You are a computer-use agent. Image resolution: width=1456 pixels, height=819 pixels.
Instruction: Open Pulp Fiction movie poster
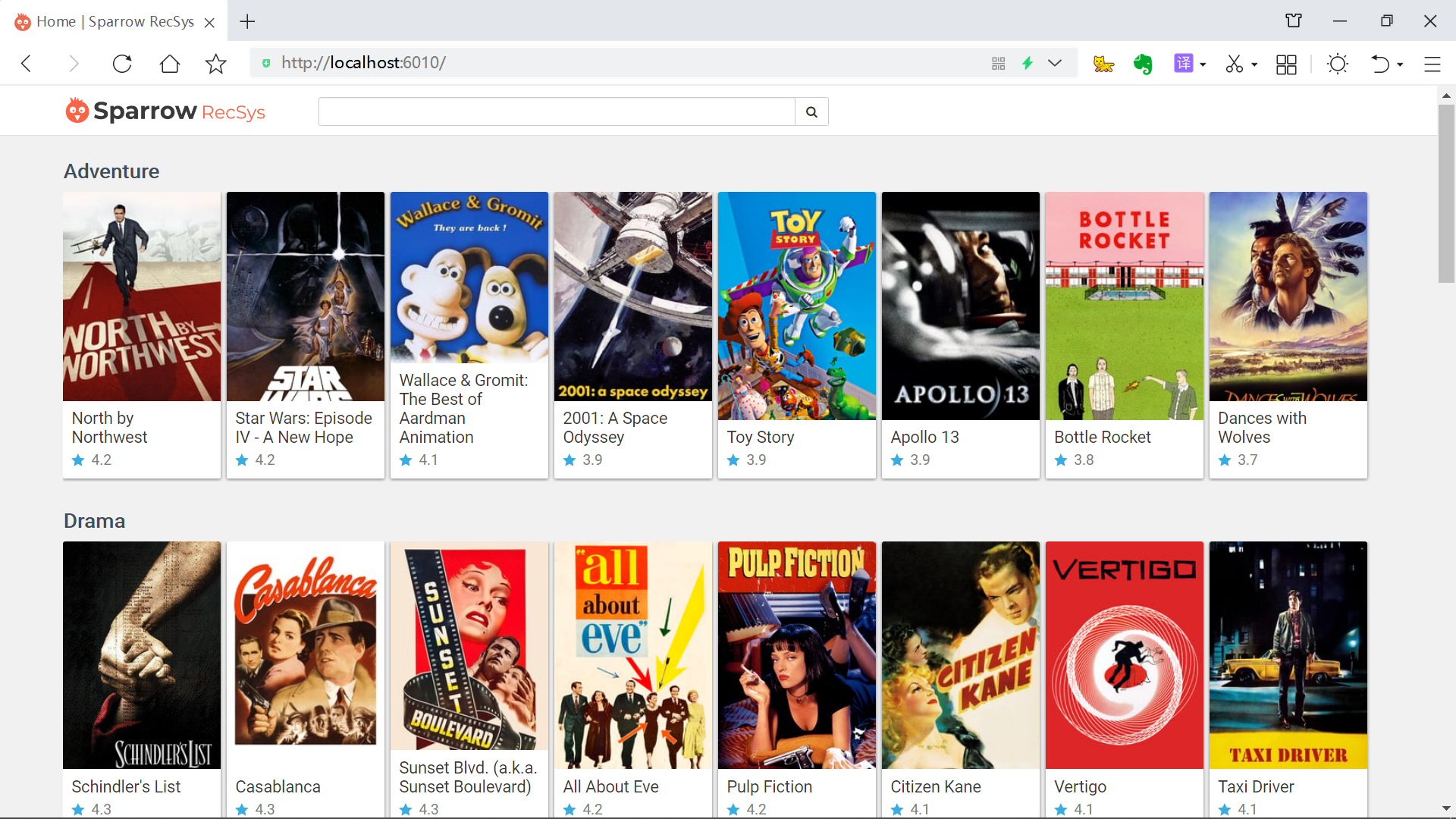tap(797, 655)
